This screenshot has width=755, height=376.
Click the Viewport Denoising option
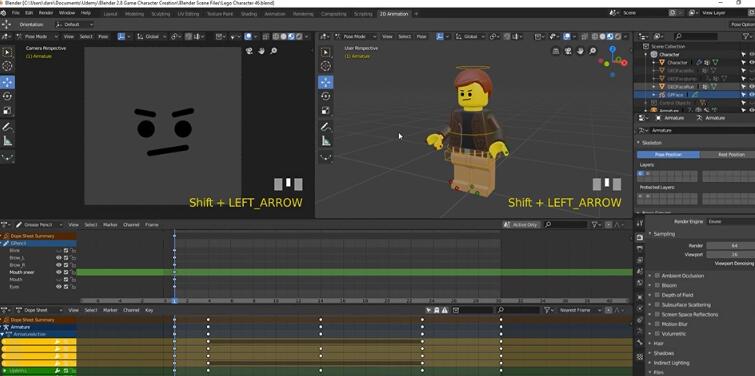point(734,263)
